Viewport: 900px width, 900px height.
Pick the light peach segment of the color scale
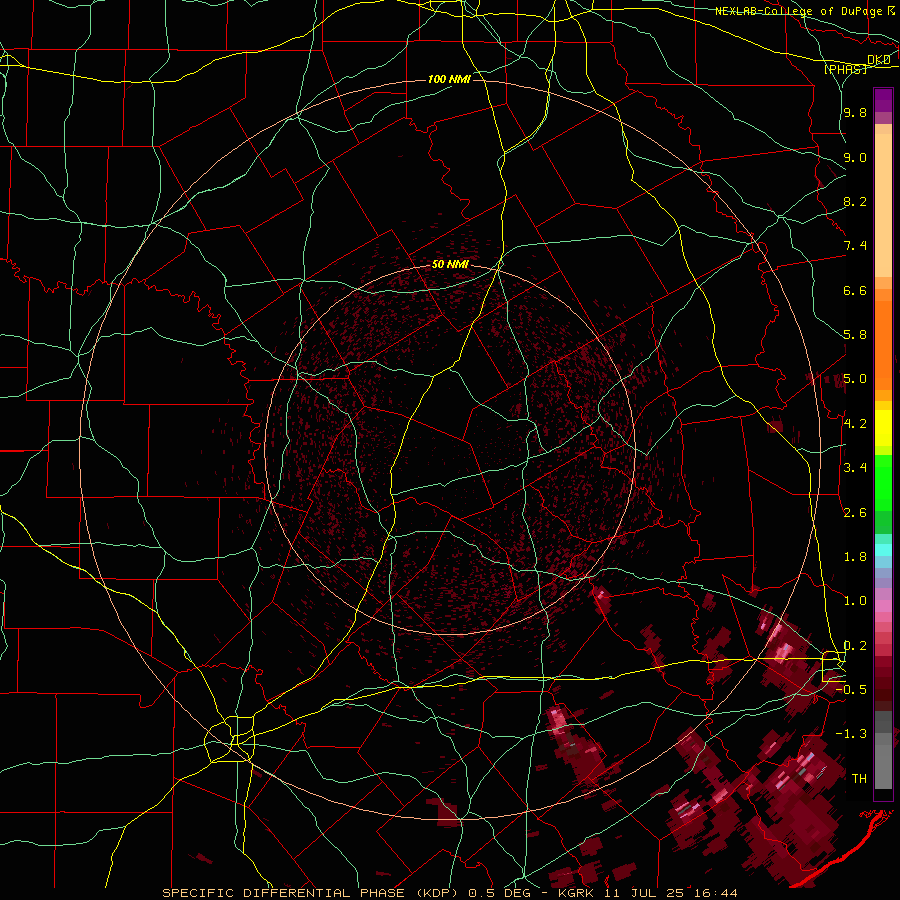(883, 205)
